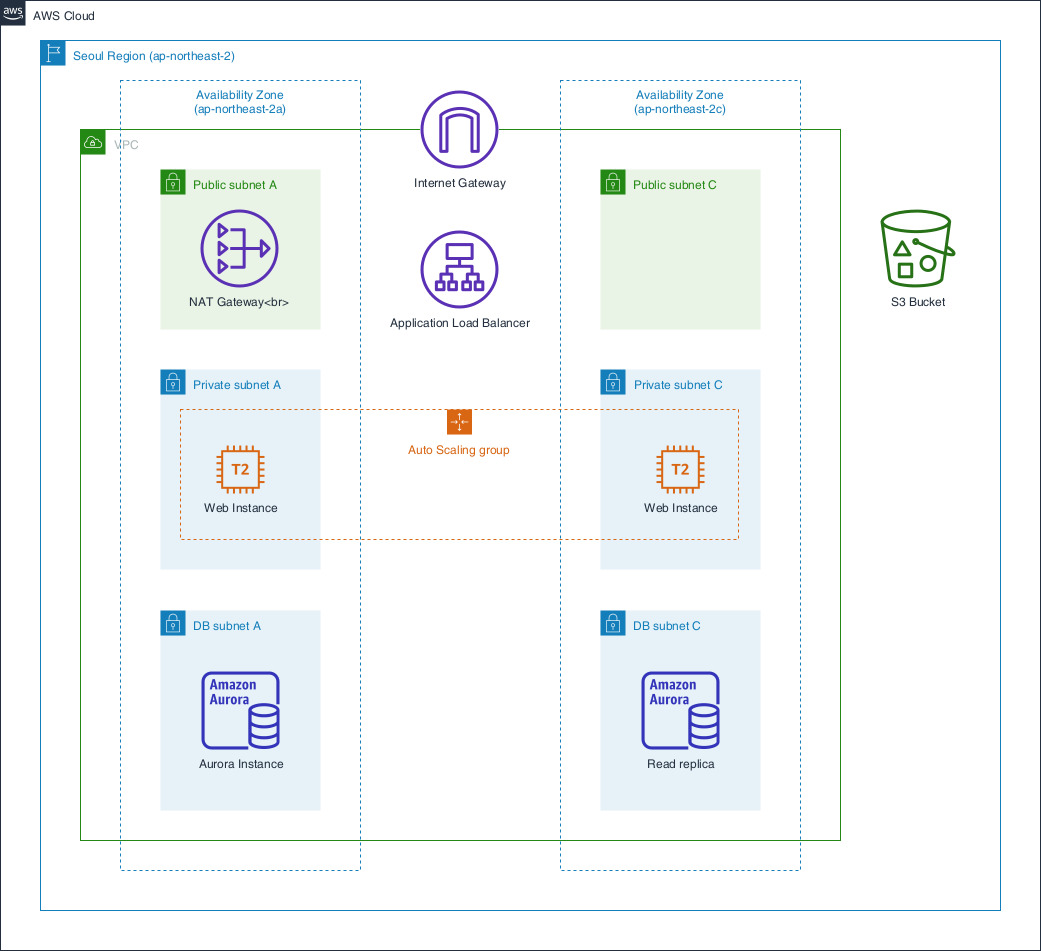Select the Seoul Region flag icon
The image size is (1041, 951).
pos(53,53)
